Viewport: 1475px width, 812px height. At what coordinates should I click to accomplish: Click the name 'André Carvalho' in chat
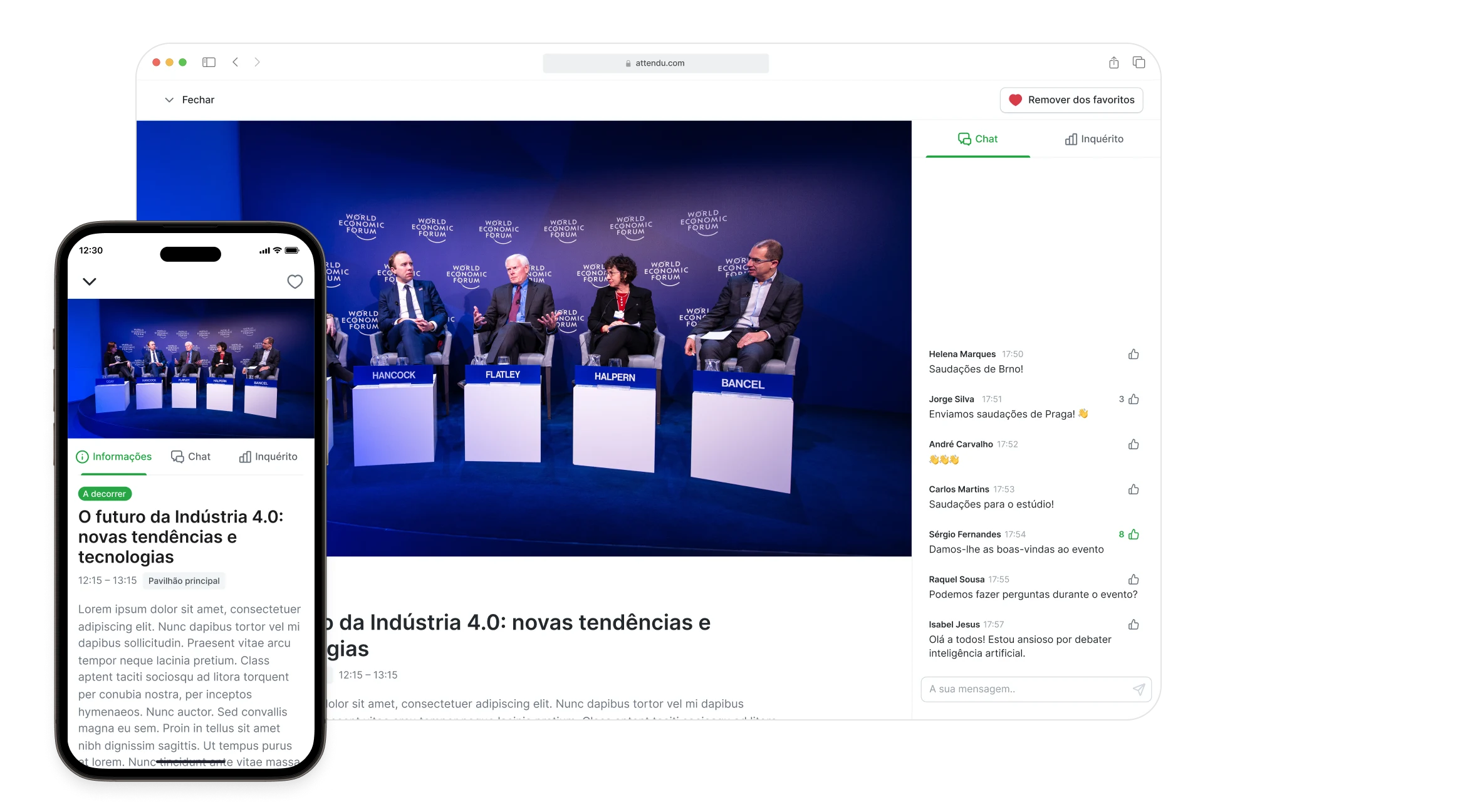pyautogui.click(x=961, y=444)
